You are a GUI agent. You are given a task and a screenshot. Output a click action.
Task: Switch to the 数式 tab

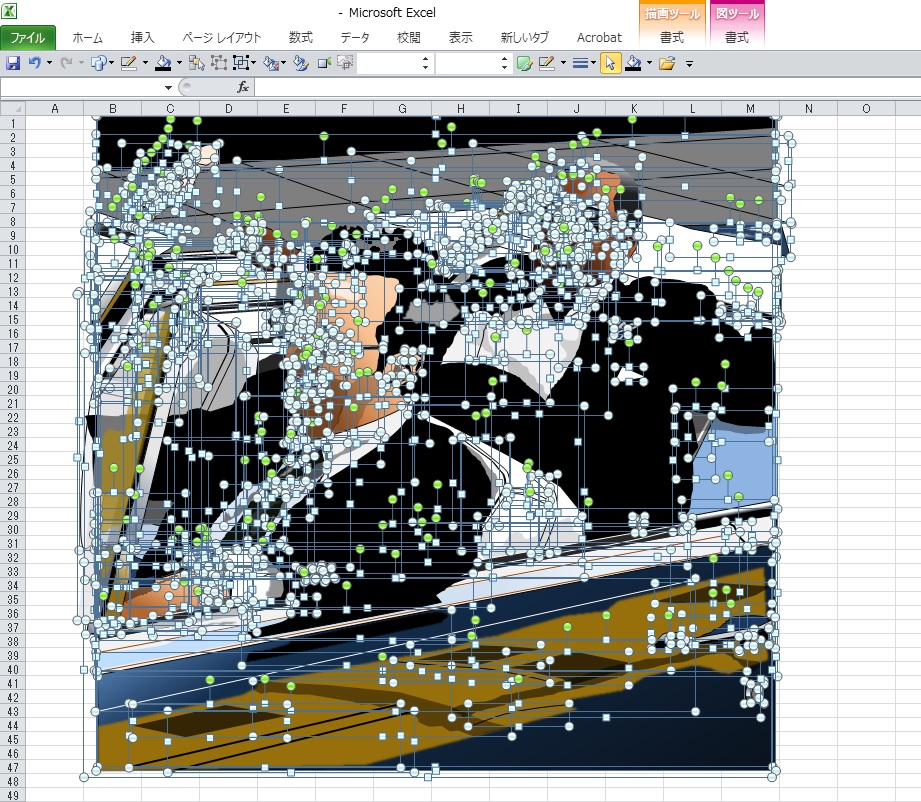(x=301, y=38)
